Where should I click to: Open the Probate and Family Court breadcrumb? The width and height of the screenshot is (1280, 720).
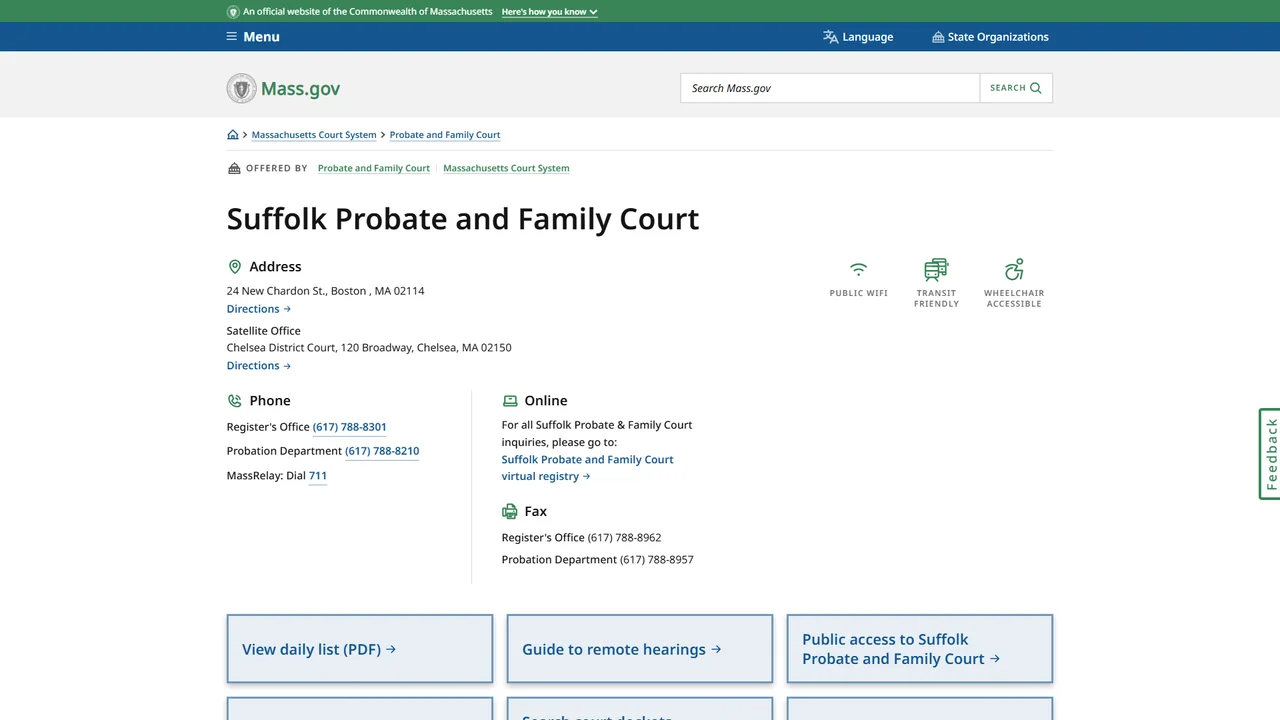click(445, 135)
